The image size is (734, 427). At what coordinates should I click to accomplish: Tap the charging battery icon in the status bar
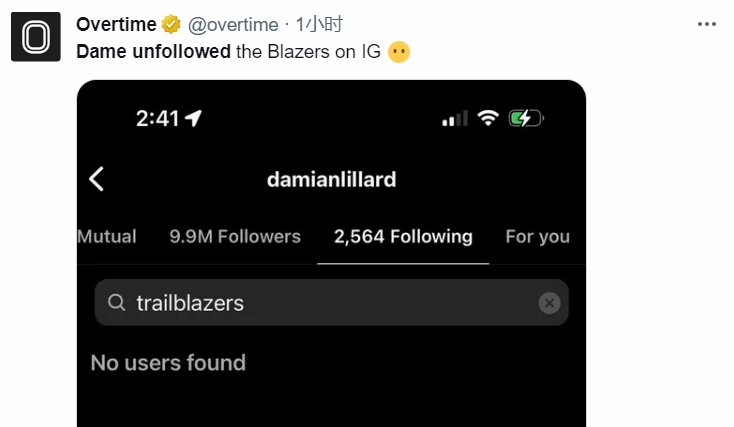[526, 118]
